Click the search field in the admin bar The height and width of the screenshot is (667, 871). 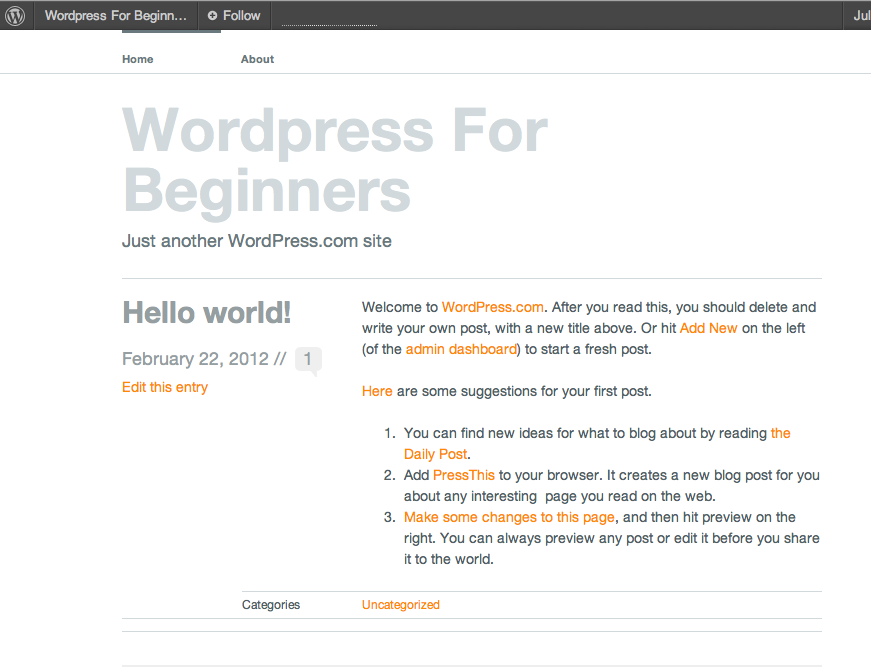click(329, 18)
